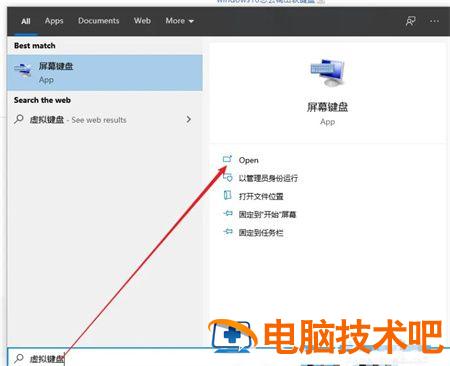Choose 以管理员身份运行 option
This screenshot has width=450, height=366.
268,178
